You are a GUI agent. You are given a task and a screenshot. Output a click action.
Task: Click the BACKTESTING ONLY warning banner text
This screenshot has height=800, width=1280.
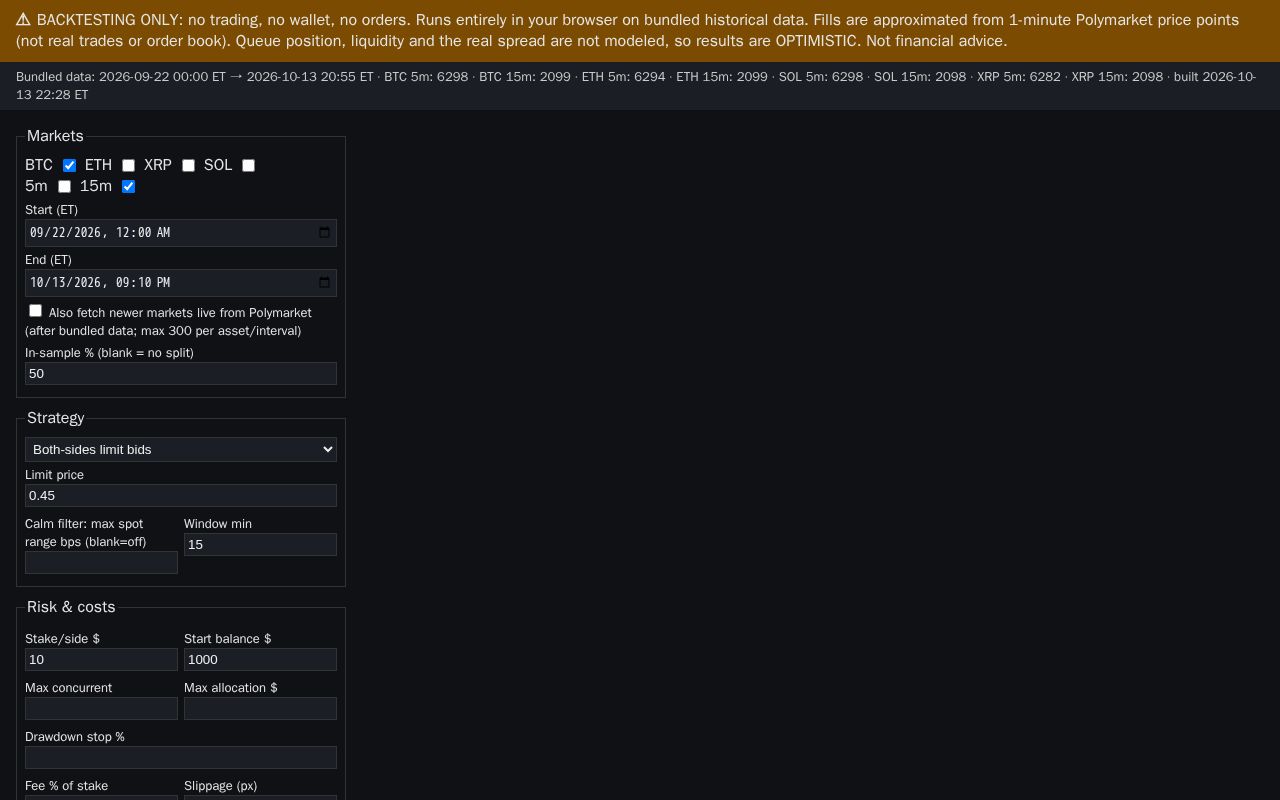pos(627,30)
